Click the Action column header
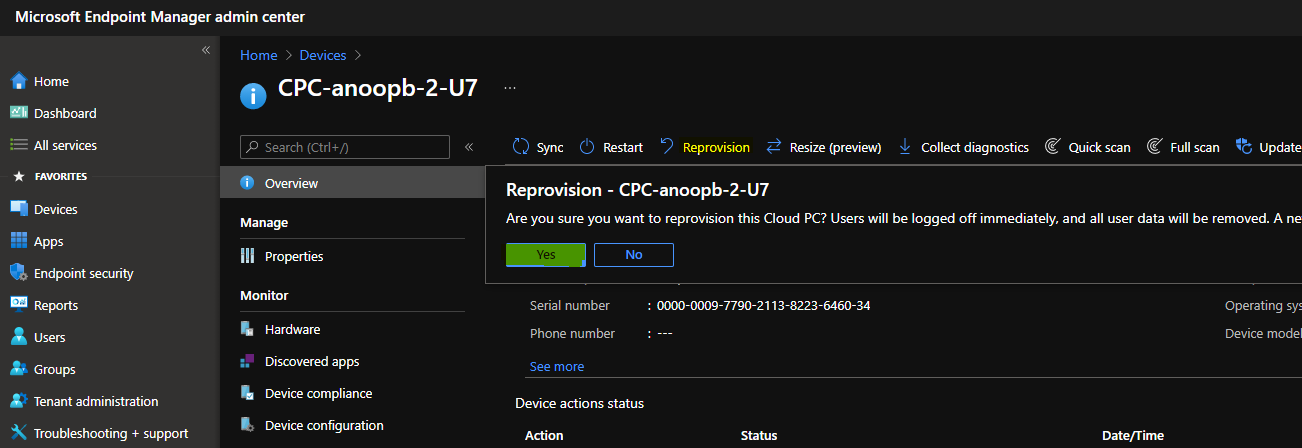This screenshot has width=1302, height=448. (544, 435)
